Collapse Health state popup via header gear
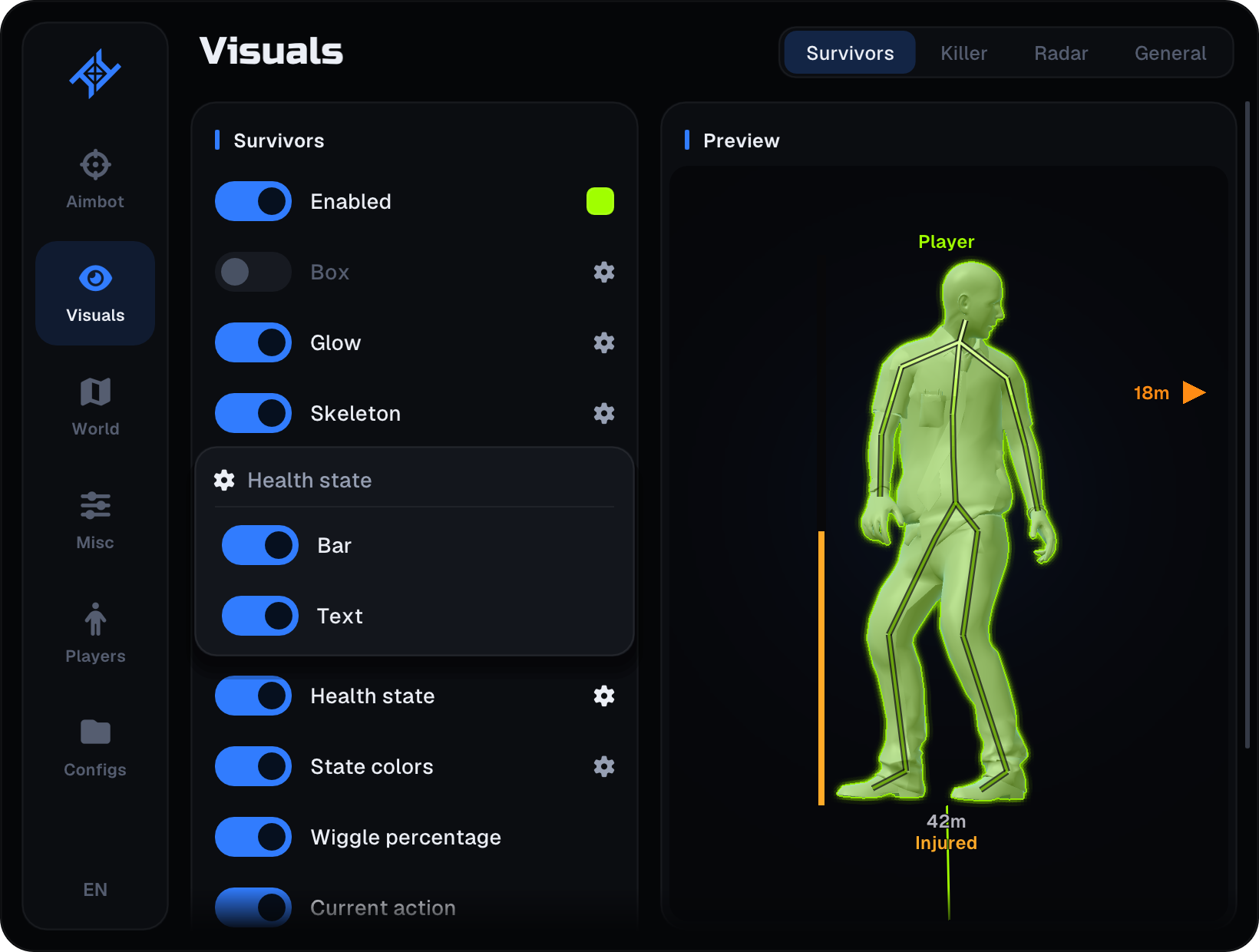Viewport: 1259px width, 952px height. click(x=224, y=480)
